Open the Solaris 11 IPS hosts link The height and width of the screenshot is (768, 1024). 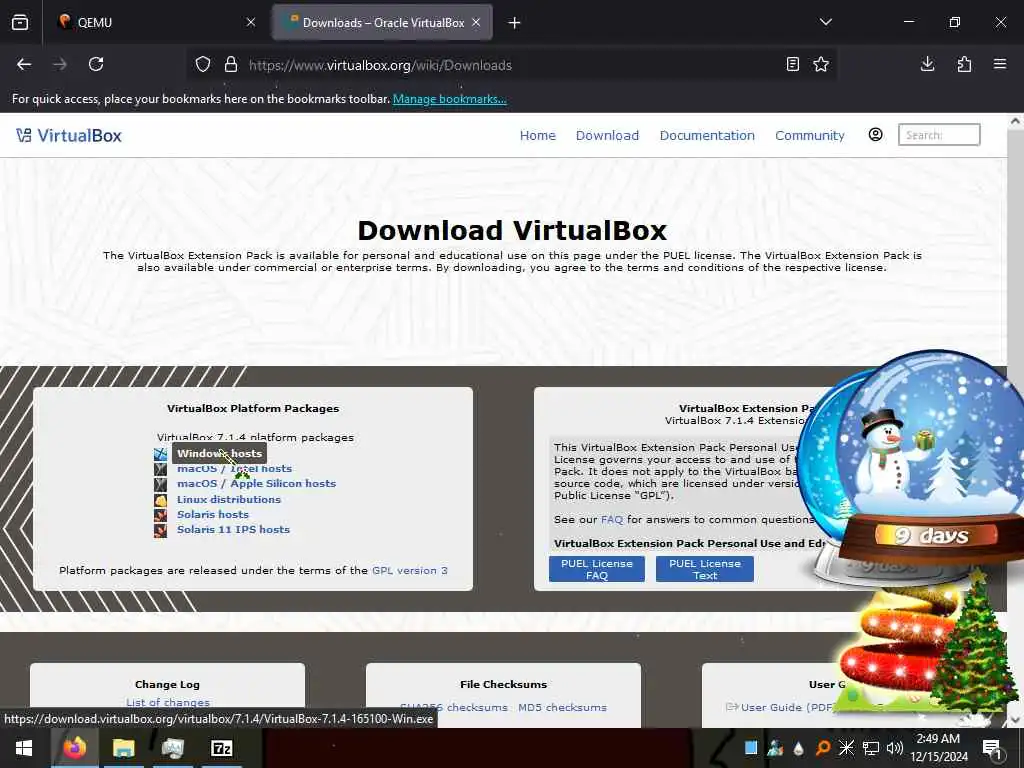[x=233, y=530]
